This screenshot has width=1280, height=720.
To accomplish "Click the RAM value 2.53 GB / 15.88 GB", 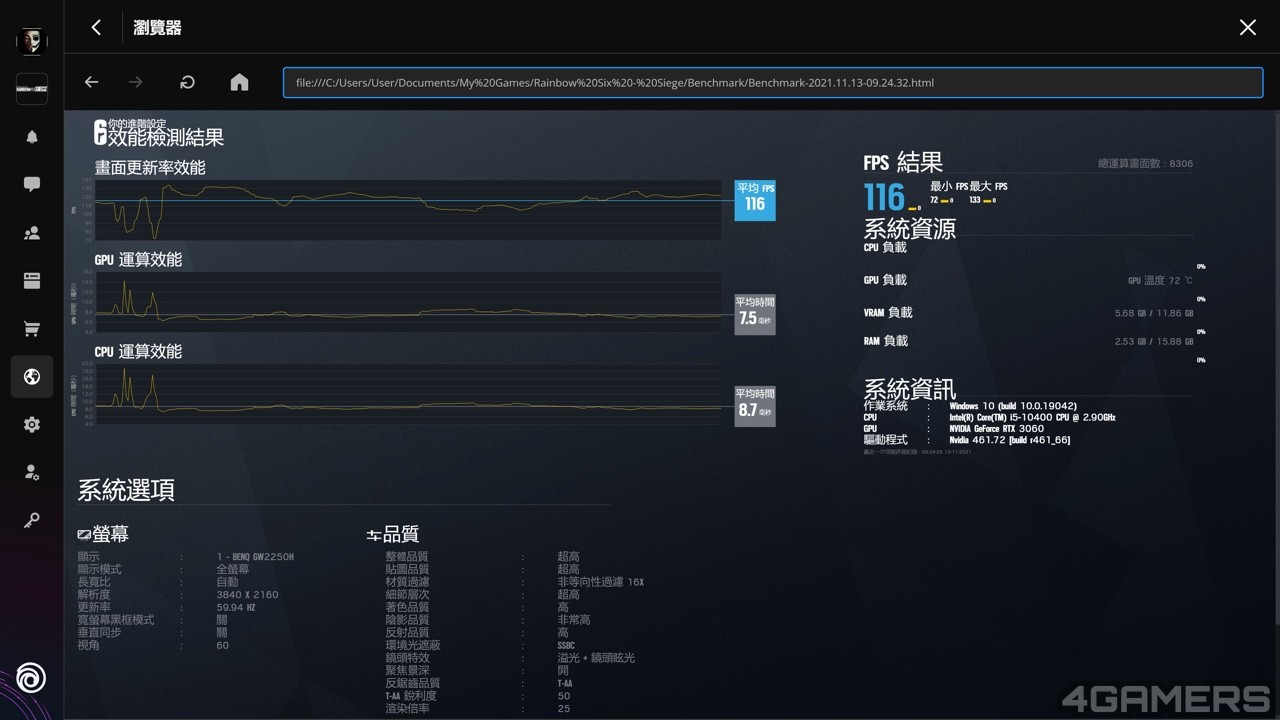I will [x=1153, y=341].
